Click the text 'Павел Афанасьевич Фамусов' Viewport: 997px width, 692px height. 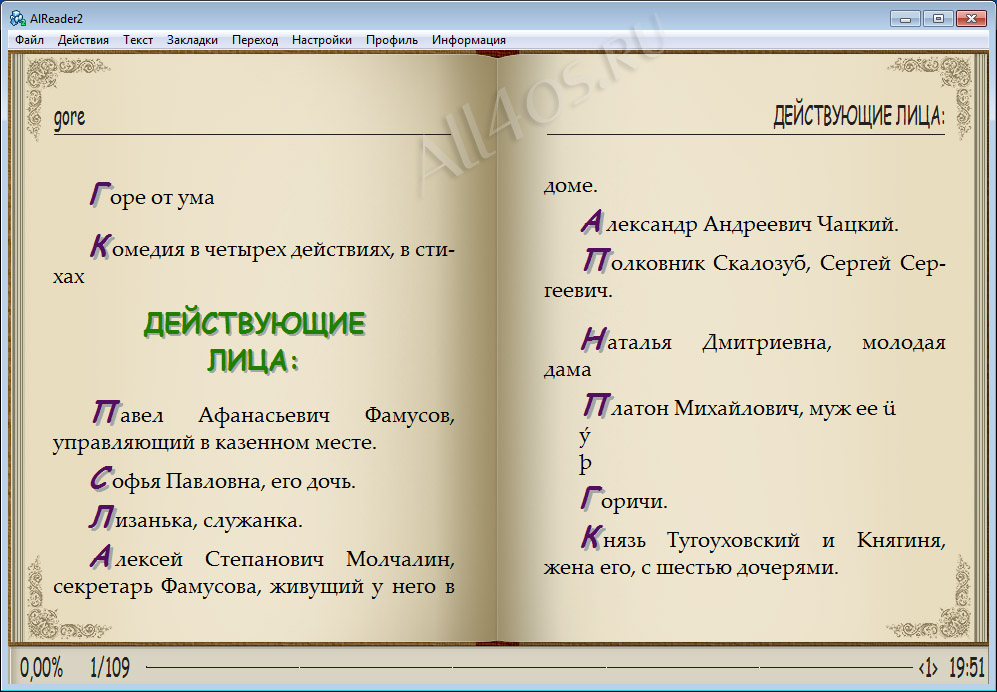[x=273, y=414]
